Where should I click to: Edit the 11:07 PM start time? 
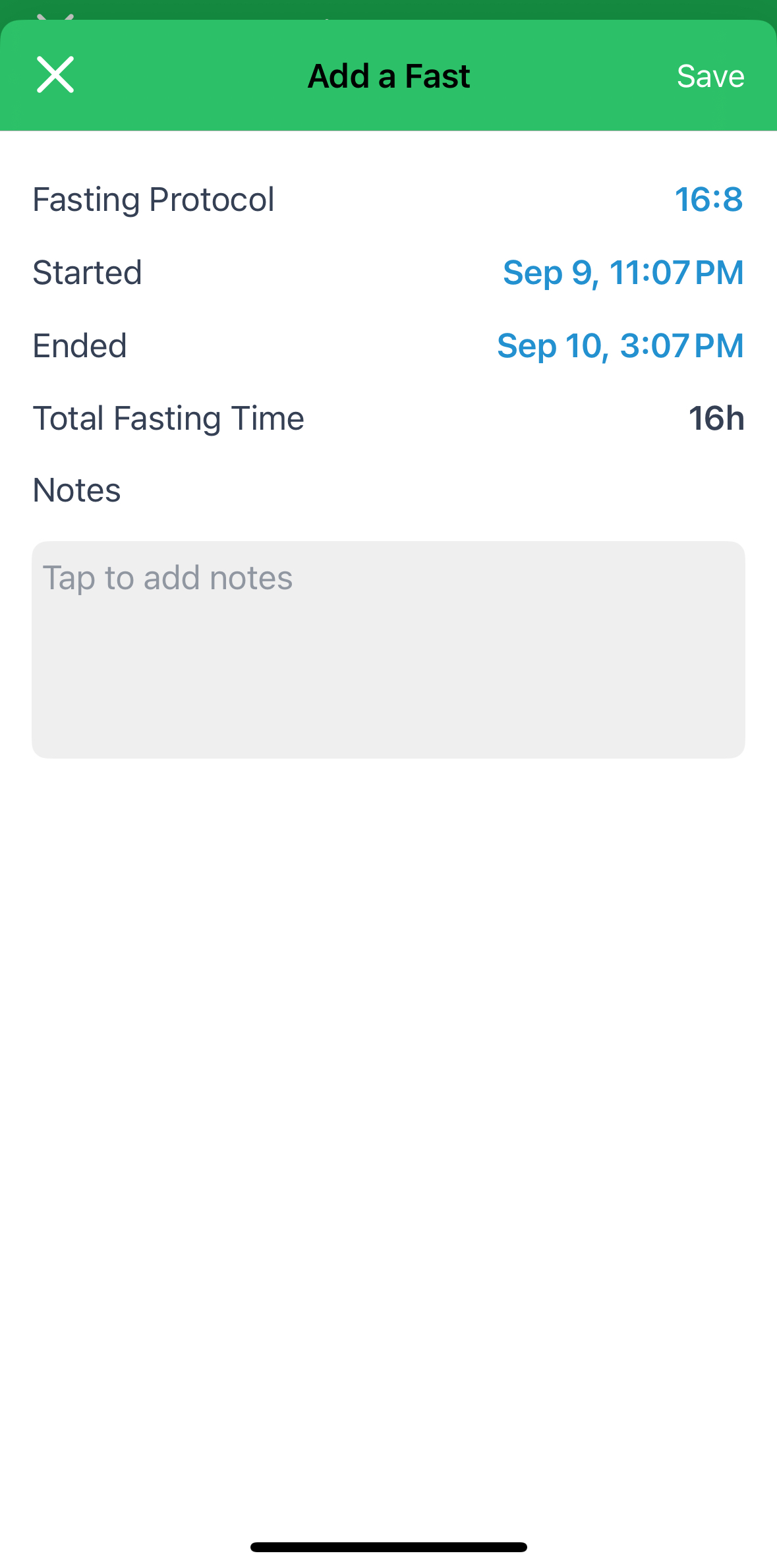676,273
